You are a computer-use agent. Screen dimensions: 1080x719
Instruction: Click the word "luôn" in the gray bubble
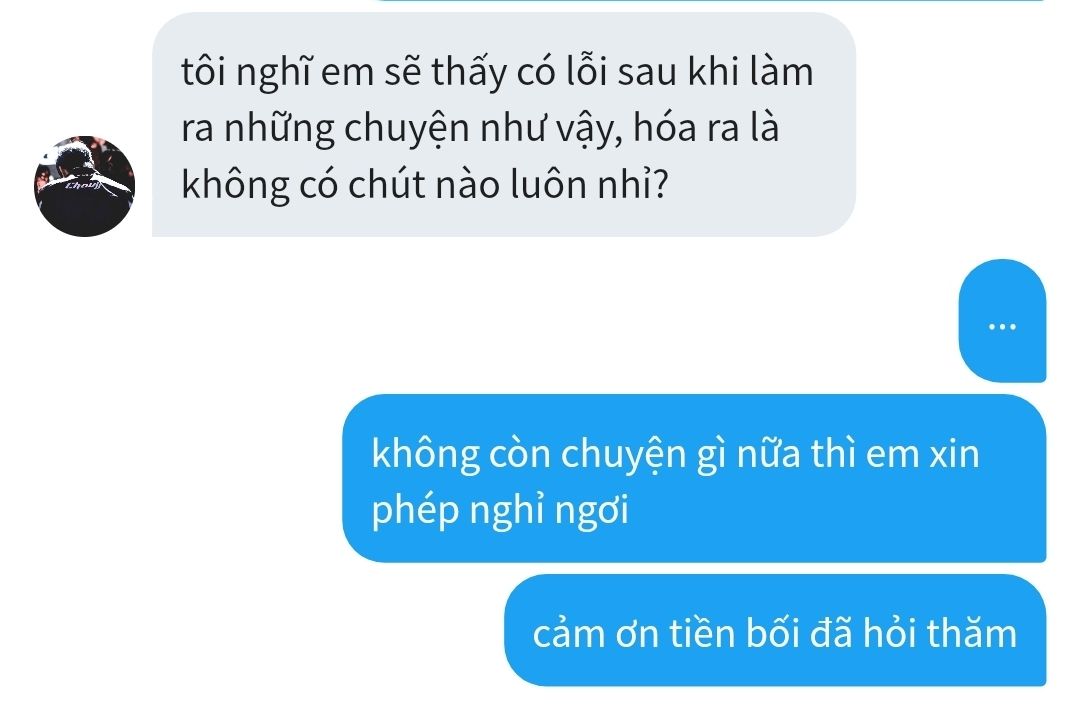coord(548,185)
